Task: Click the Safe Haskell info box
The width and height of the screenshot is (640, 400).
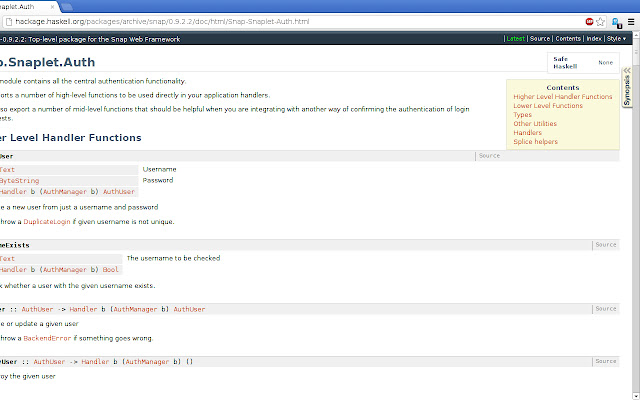Action: coord(583,63)
